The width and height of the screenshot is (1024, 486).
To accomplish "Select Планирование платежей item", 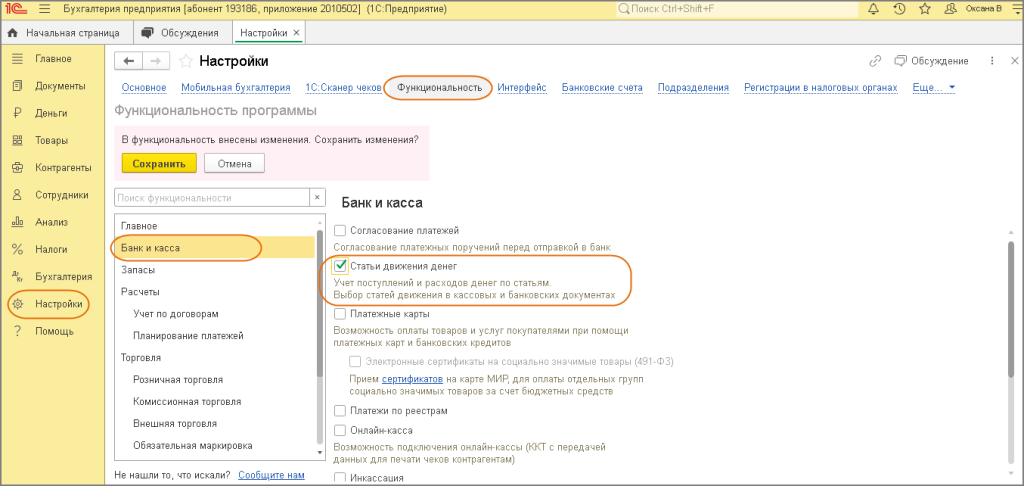I will (x=214, y=336).
